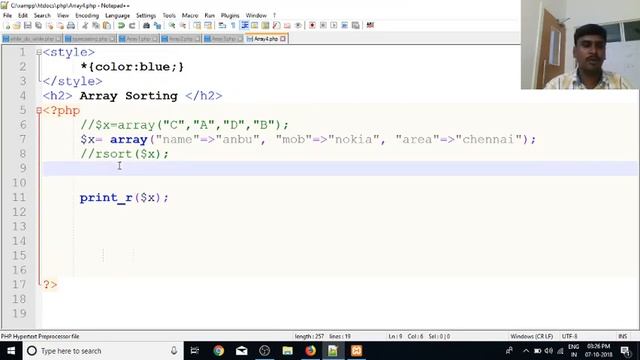Click line number 7 in the margin
The height and width of the screenshot is (360, 640).
tap(22, 139)
